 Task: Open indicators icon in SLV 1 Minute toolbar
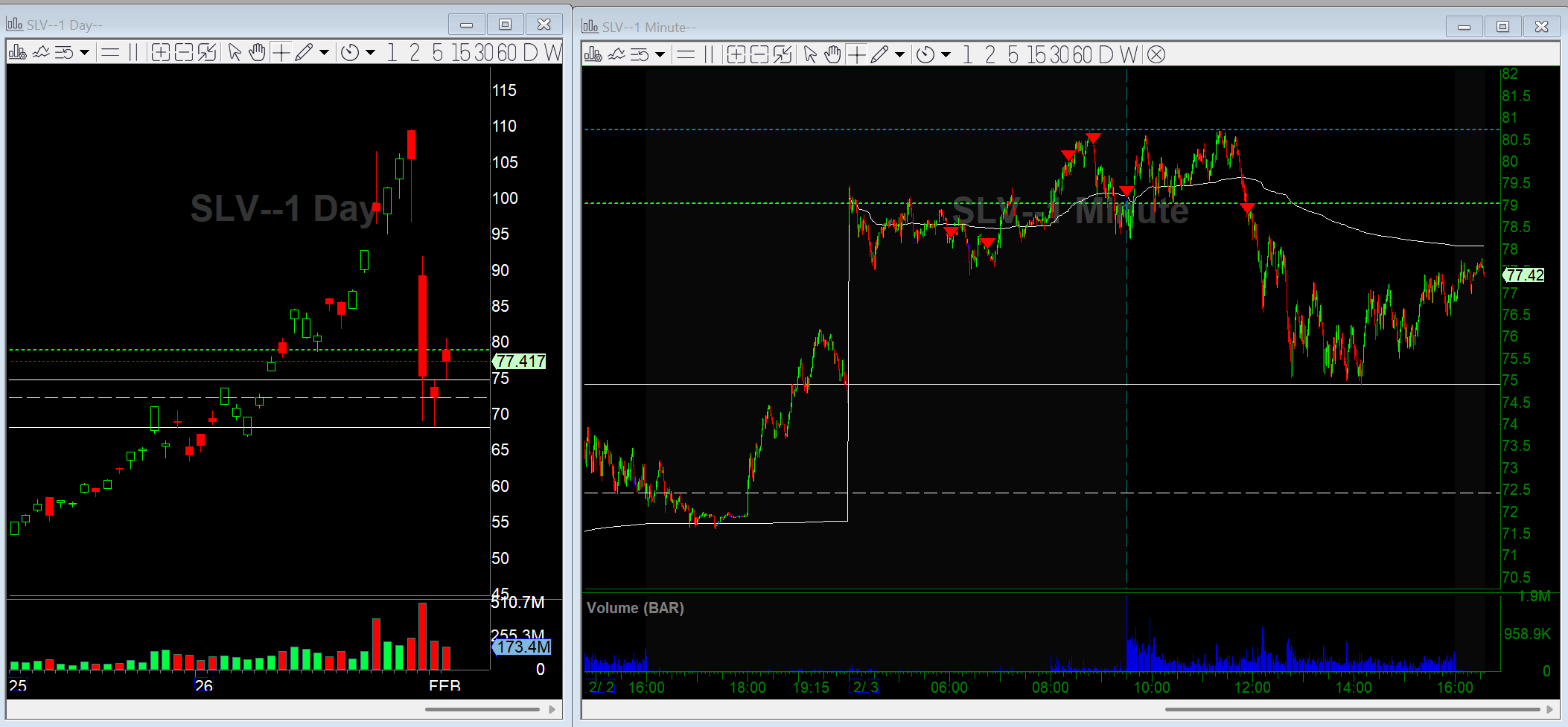[x=617, y=54]
